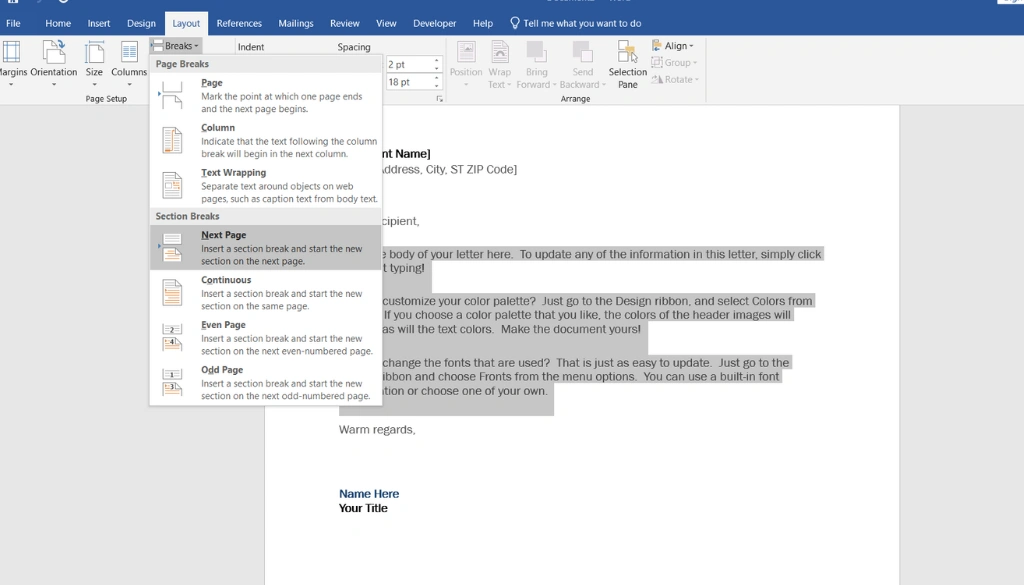The height and width of the screenshot is (585, 1024).
Task: Expand the Orientation dropdown arrow
Action: 54,85
